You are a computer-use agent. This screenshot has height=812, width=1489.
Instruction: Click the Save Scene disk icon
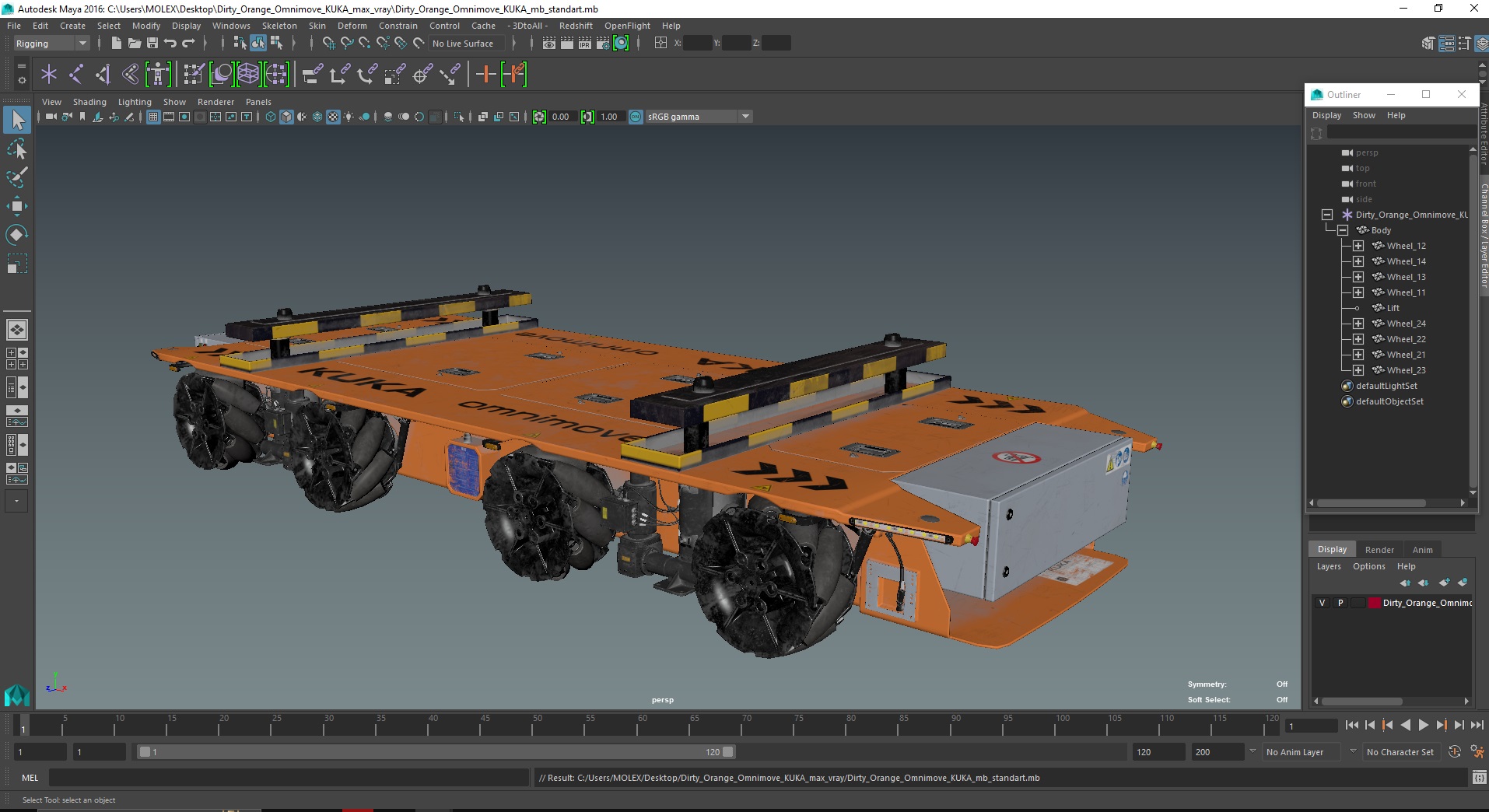pyautogui.click(x=152, y=44)
